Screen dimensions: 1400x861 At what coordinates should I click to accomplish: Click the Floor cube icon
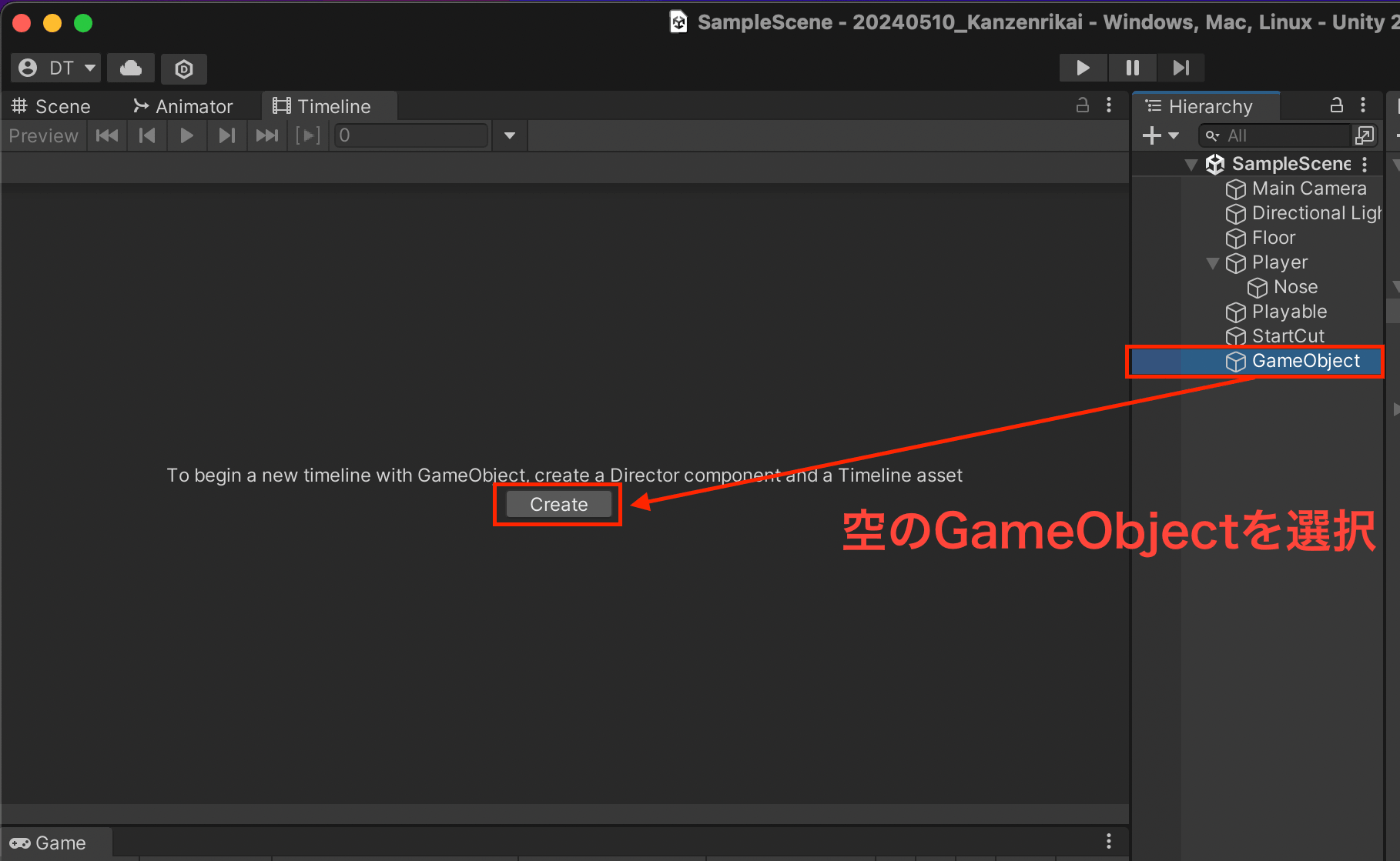[x=1236, y=238]
